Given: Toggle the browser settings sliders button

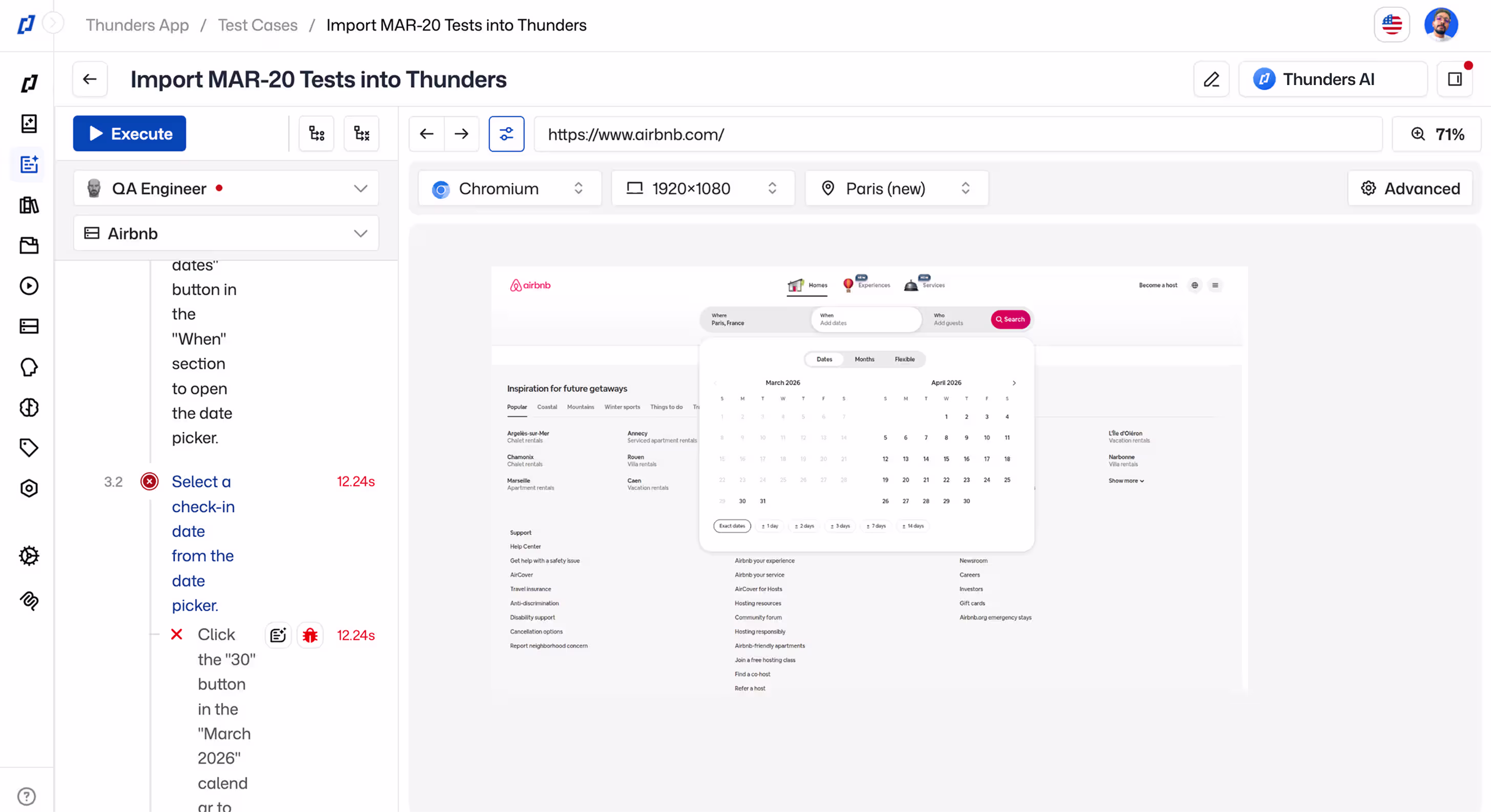Looking at the screenshot, I should pyautogui.click(x=506, y=134).
